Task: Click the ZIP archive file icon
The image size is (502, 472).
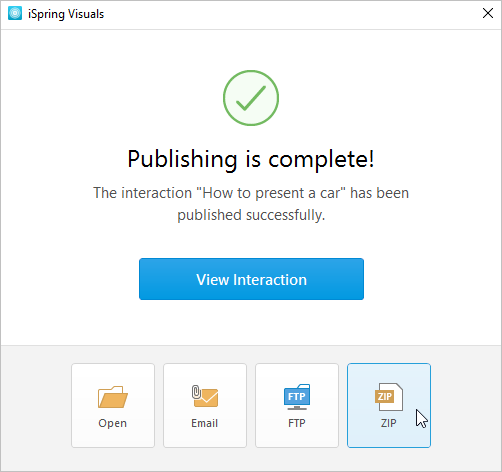Action: (389, 397)
